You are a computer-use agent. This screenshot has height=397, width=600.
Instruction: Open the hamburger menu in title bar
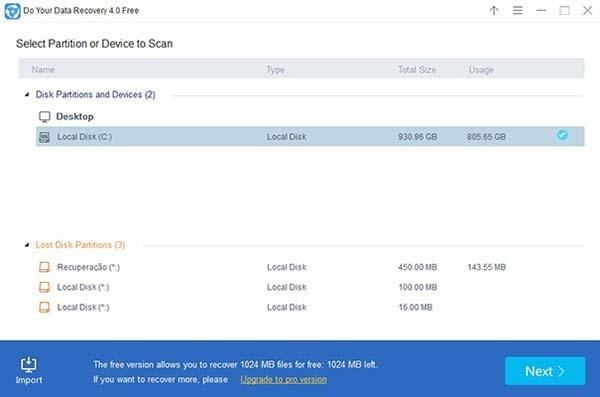(x=518, y=10)
